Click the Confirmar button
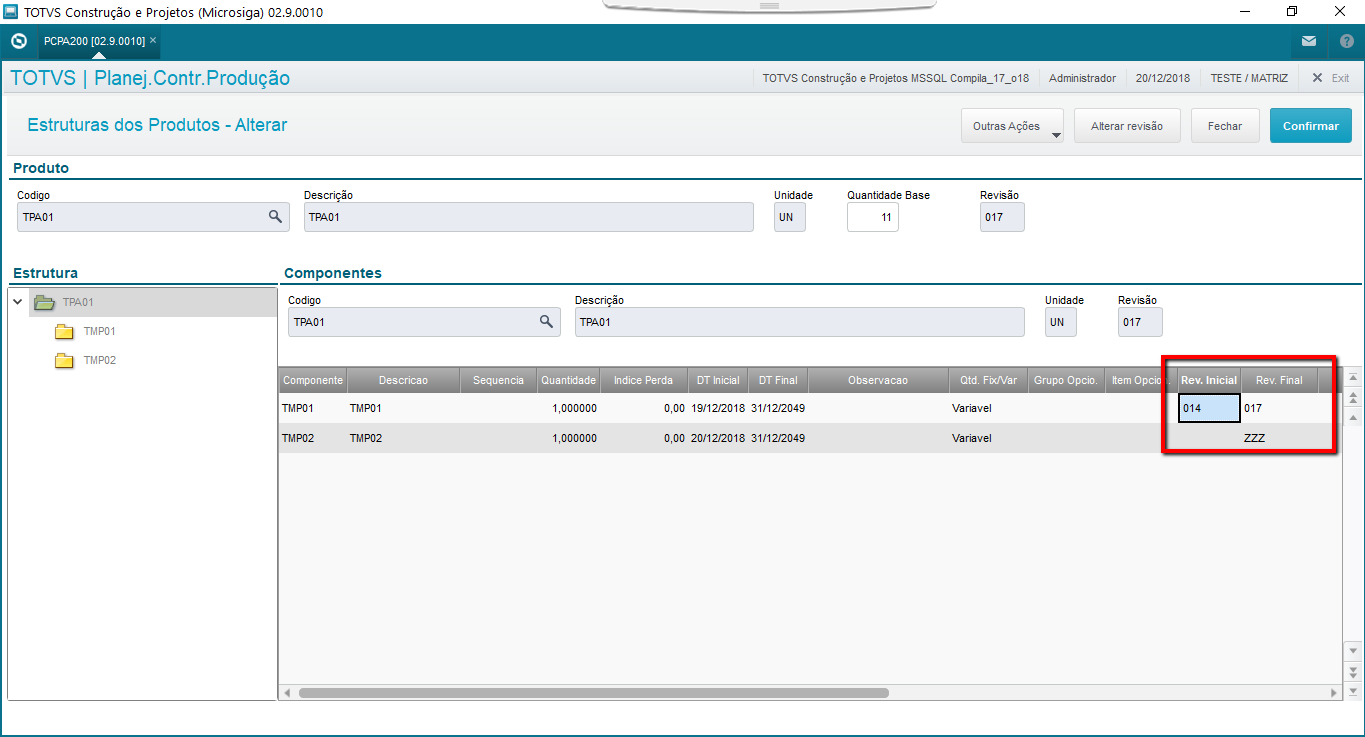This screenshot has height=737, width=1365. coord(1311,127)
